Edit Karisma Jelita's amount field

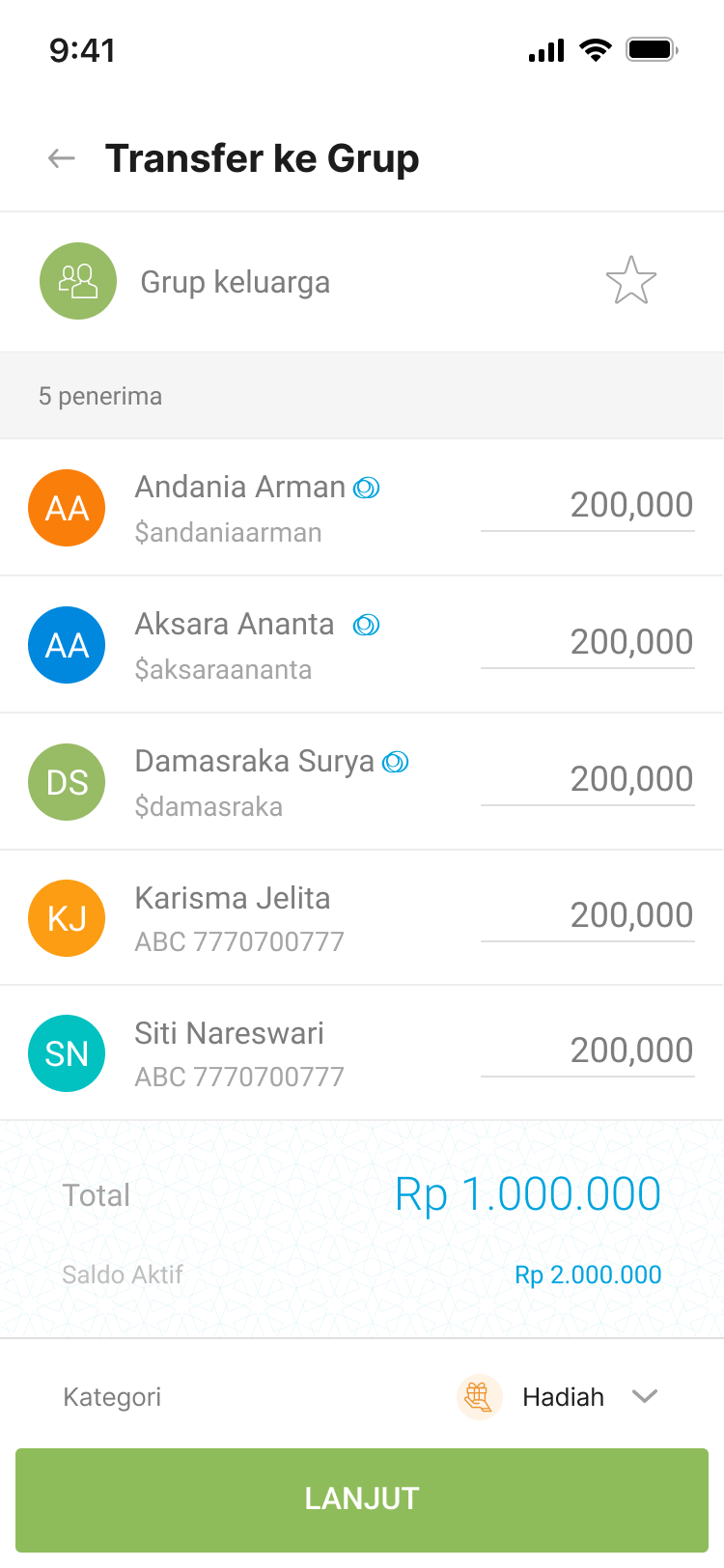(588, 915)
